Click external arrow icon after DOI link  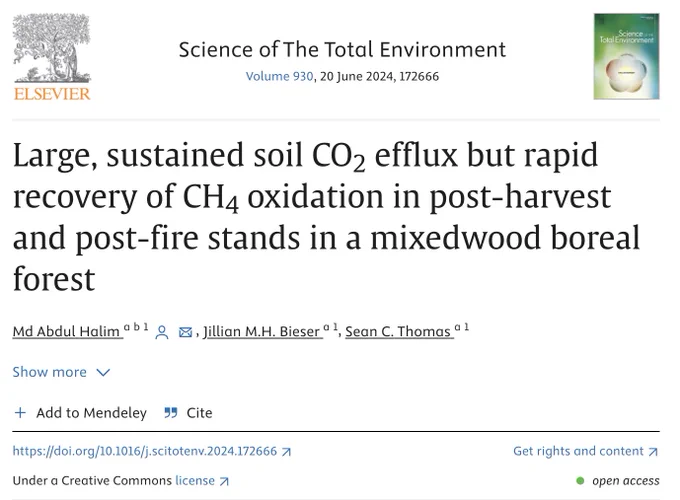286,452
